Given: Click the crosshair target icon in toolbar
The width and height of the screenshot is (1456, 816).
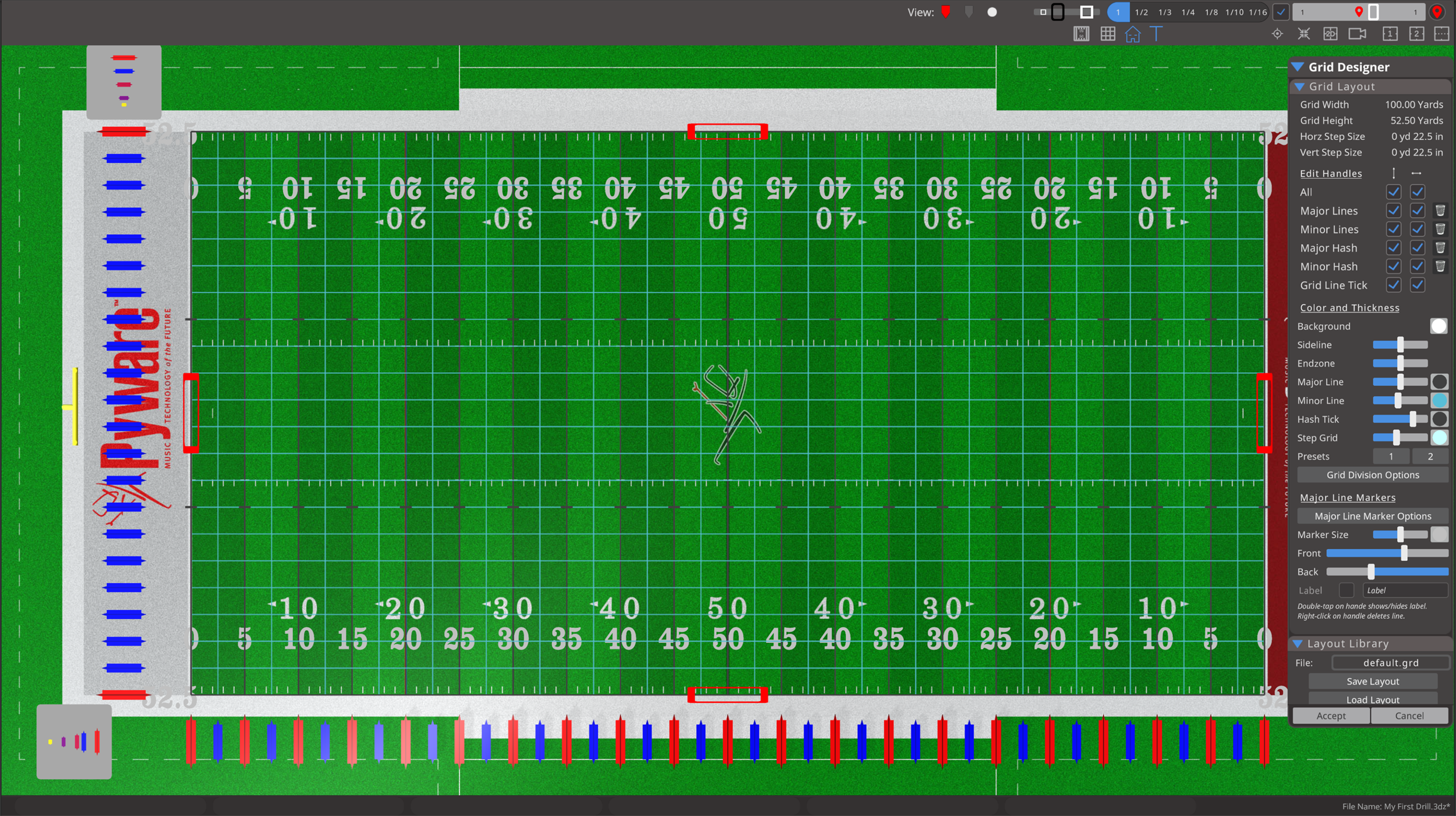Looking at the screenshot, I should (1277, 34).
